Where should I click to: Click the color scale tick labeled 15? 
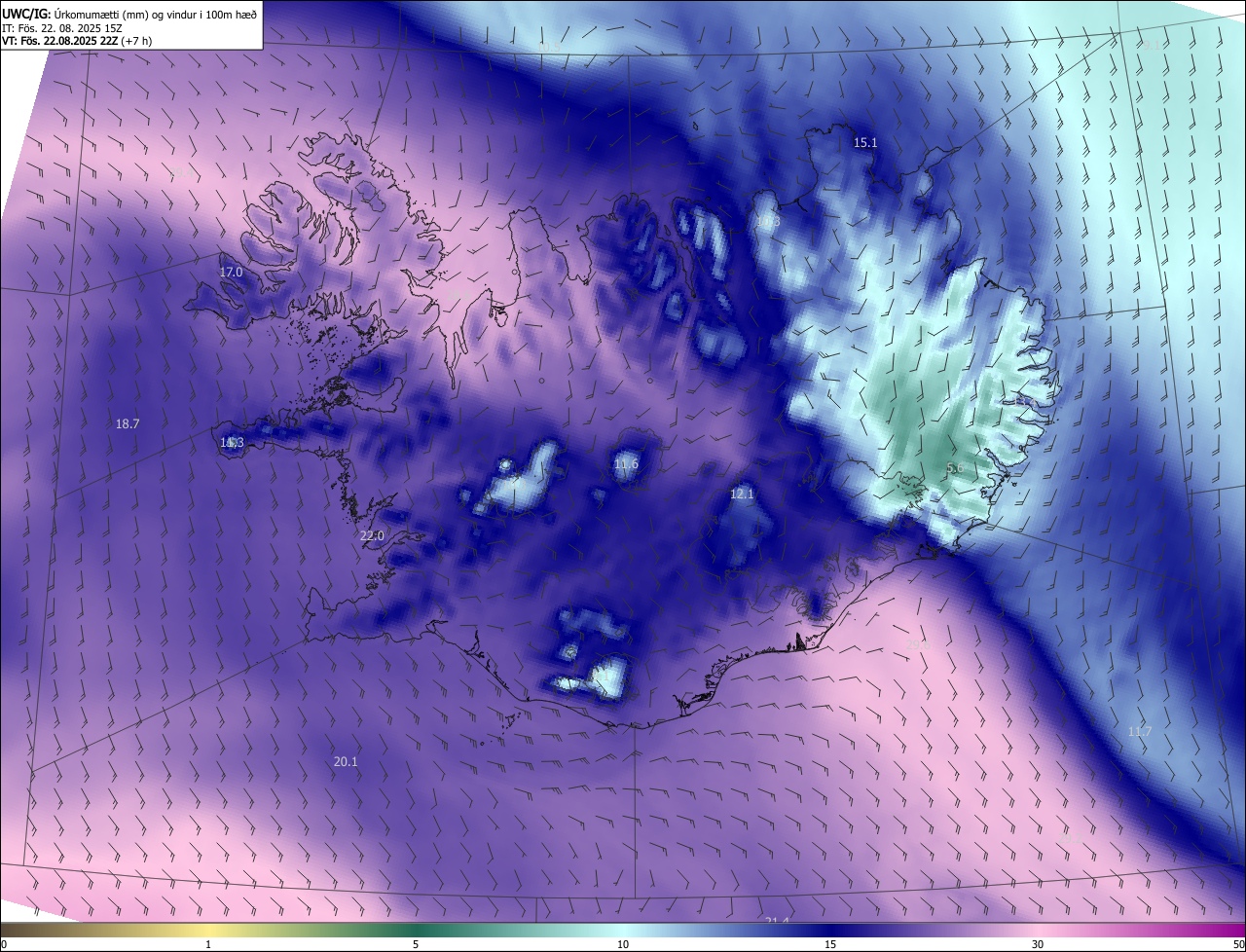pos(830,944)
